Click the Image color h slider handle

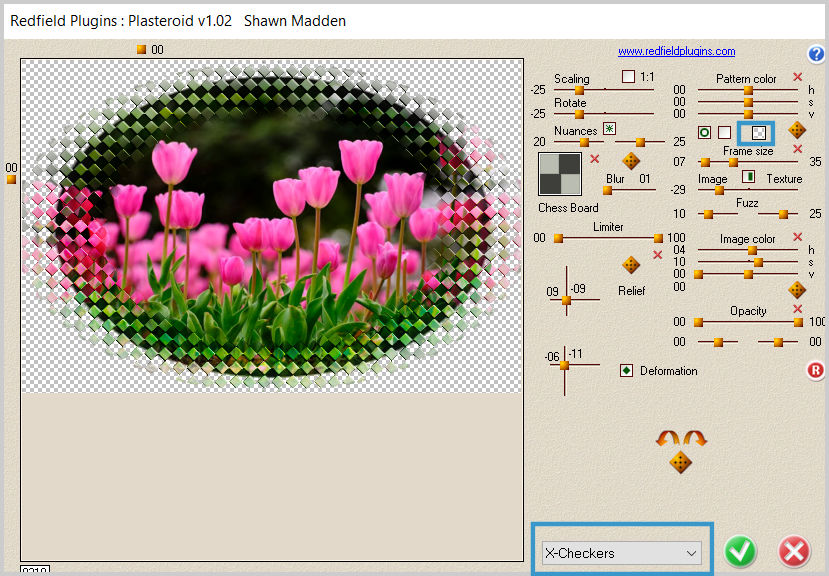tap(752, 250)
